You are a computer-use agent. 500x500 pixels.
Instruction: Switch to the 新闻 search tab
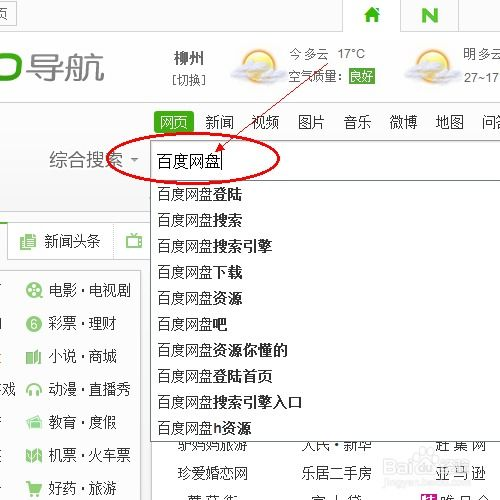point(219,122)
